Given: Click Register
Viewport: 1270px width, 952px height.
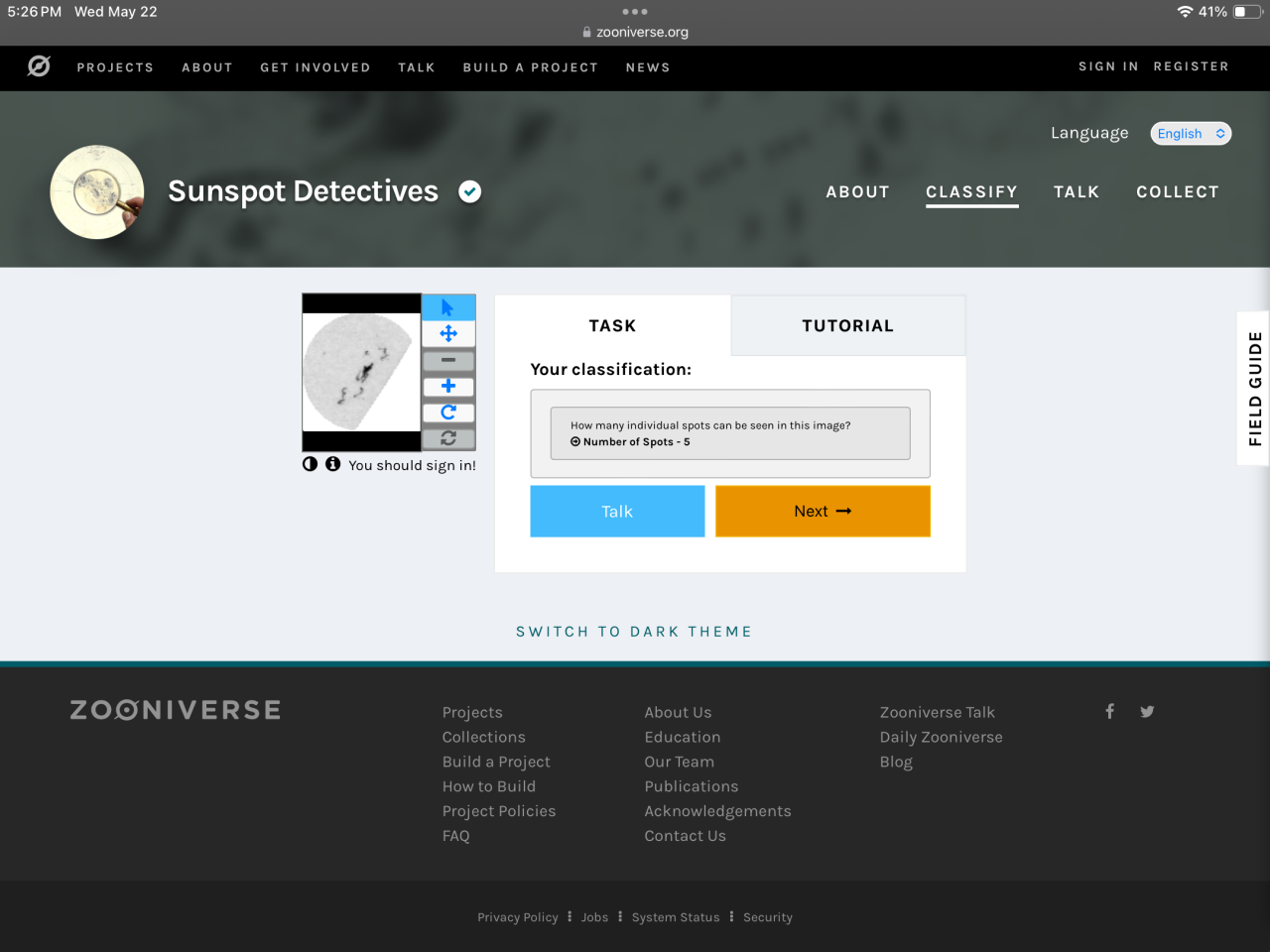Looking at the screenshot, I should (x=1191, y=66).
